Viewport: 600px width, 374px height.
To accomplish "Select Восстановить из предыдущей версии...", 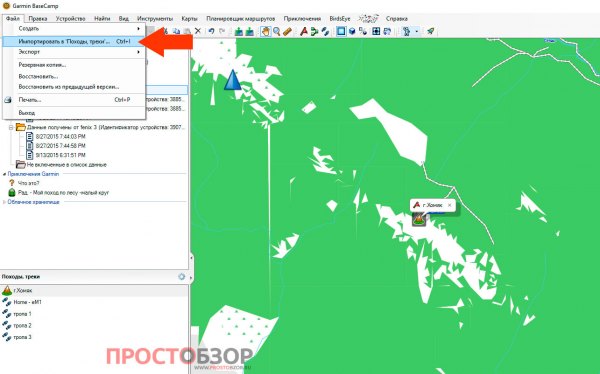I will (74, 87).
